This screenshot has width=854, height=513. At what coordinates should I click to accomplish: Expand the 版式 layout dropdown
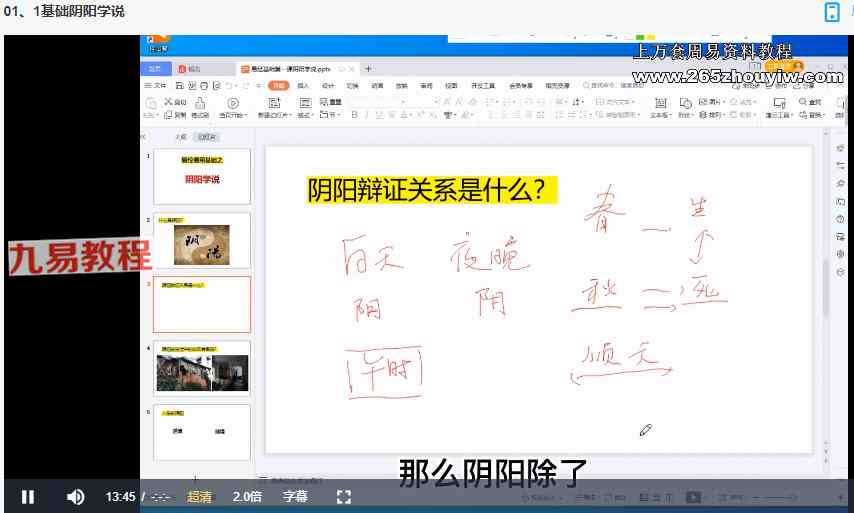pyautogui.click(x=304, y=115)
